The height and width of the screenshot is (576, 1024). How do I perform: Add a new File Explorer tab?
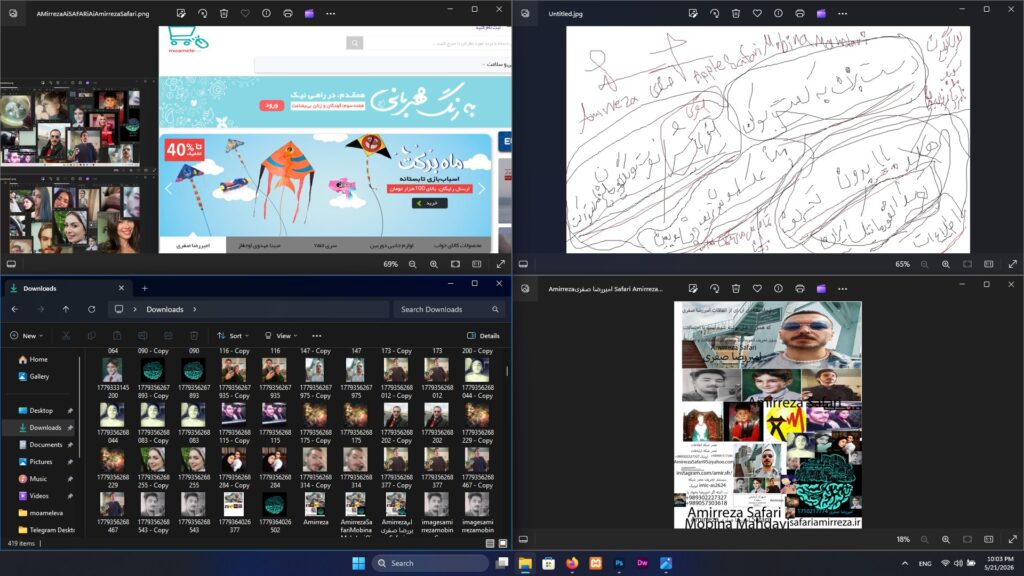pyautogui.click(x=144, y=288)
